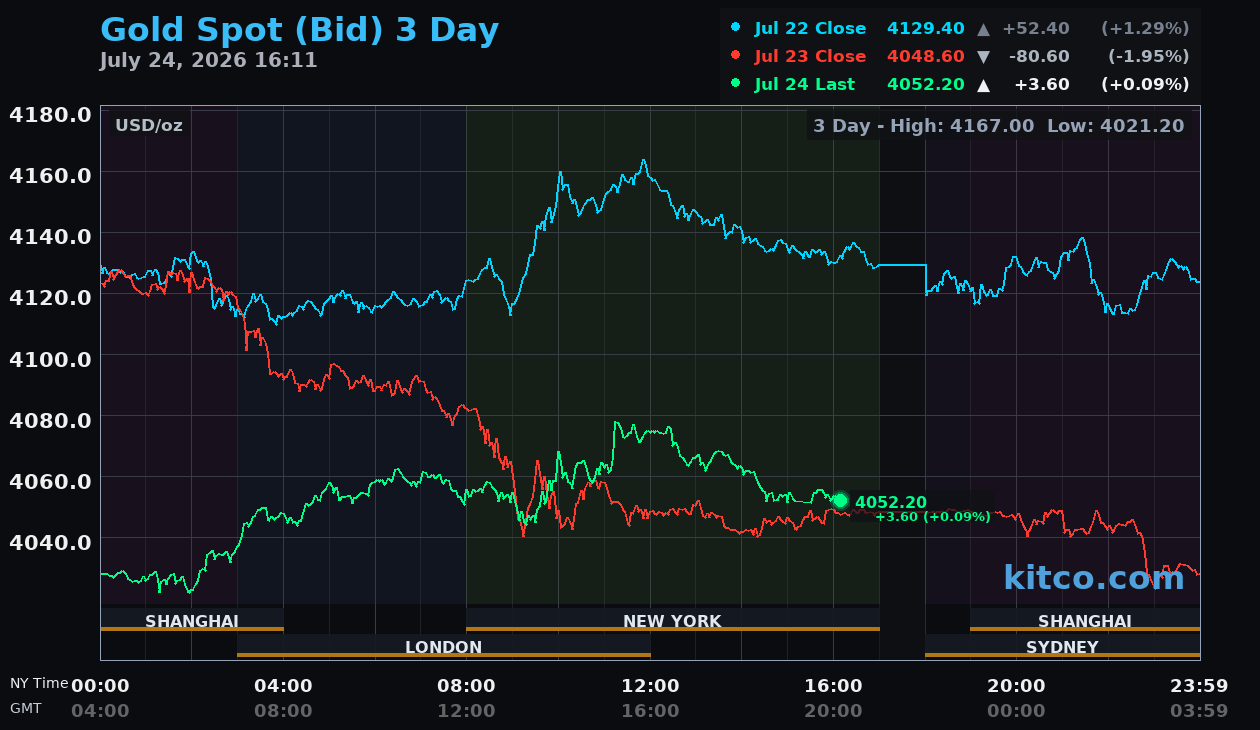Click the 4160.0 y-axis label

(50, 174)
